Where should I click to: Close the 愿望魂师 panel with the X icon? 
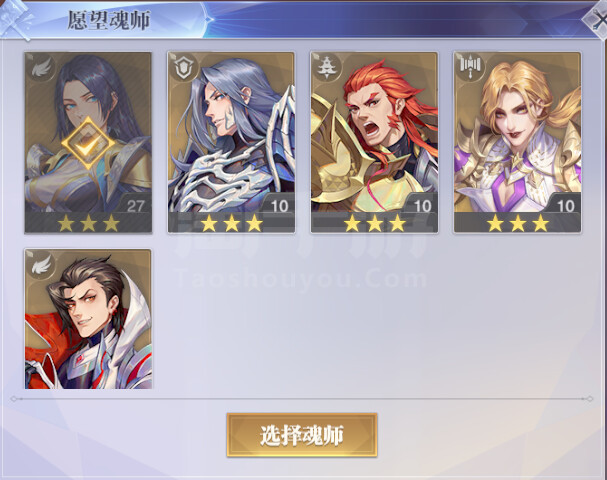(x=598, y=19)
